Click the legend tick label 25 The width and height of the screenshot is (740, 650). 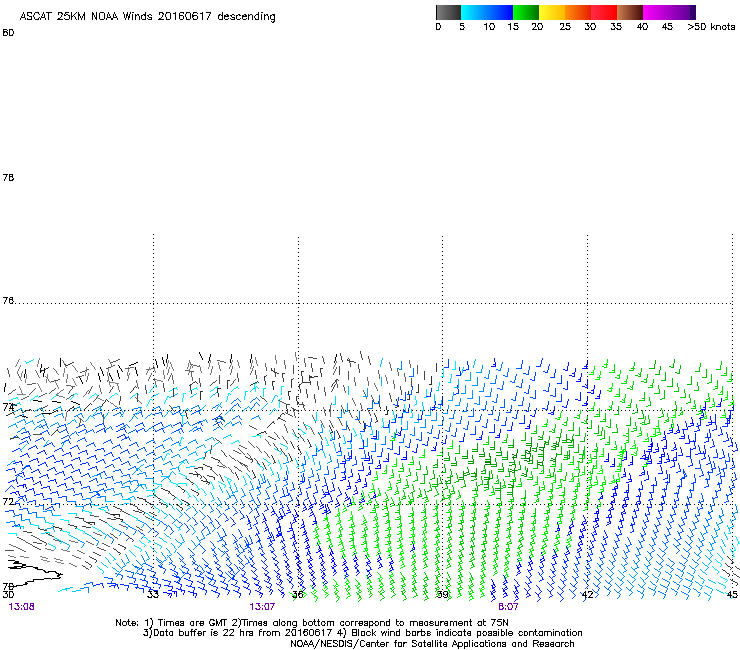(565, 27)
